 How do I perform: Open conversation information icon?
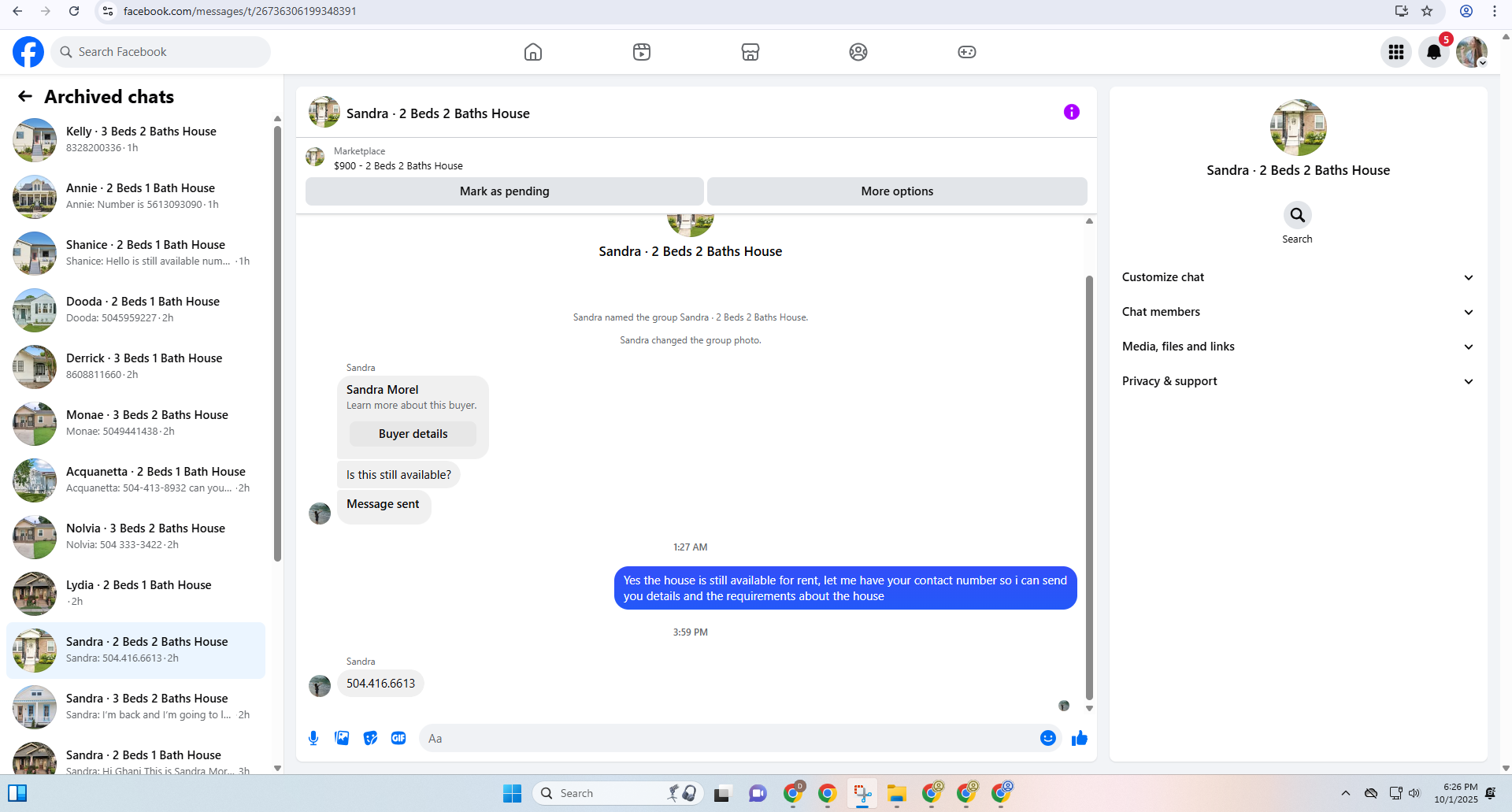point(1072,112)
